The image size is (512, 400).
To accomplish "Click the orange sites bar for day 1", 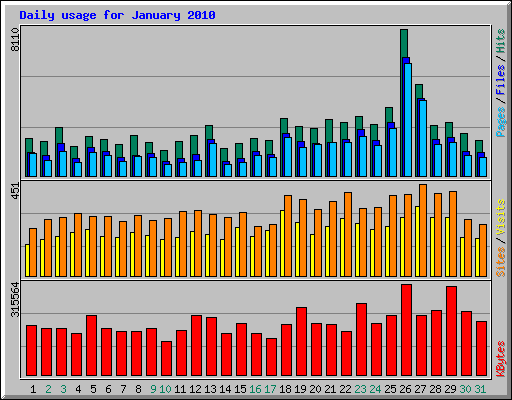I will click(x=33, y=252).
